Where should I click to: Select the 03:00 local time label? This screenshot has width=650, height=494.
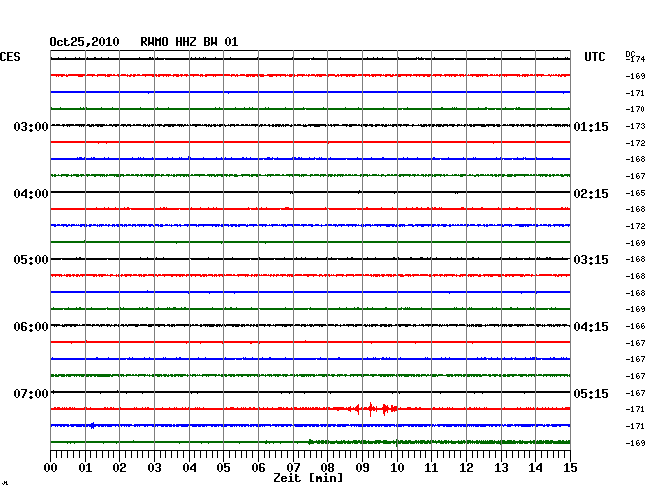[x=31, y=127]
